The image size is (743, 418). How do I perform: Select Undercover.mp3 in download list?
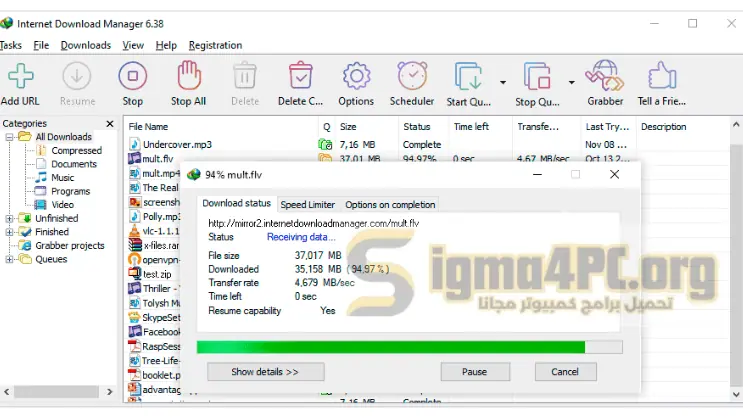[x=177, y=145]
